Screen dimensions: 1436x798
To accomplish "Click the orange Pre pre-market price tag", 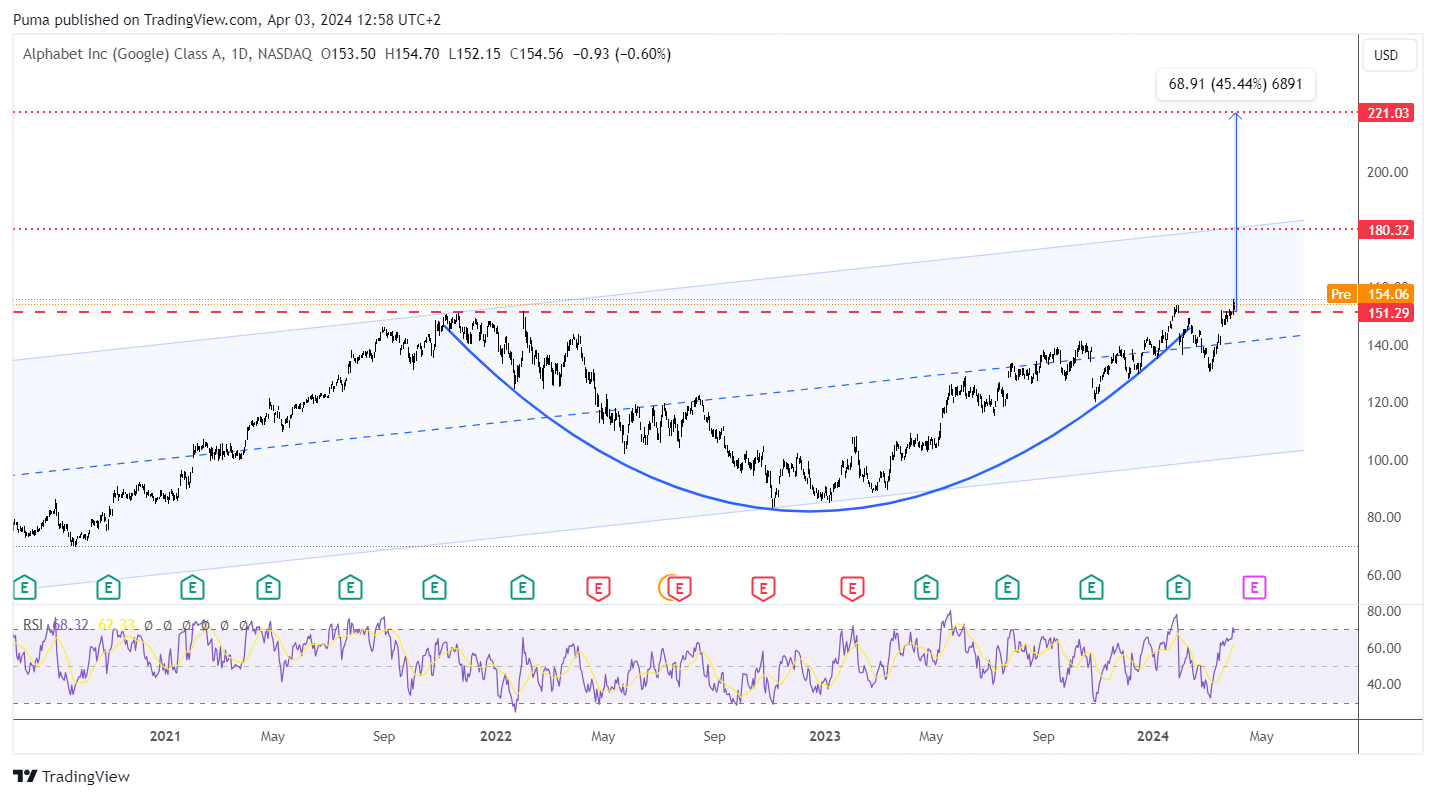I will click(x=1340, y=294).
